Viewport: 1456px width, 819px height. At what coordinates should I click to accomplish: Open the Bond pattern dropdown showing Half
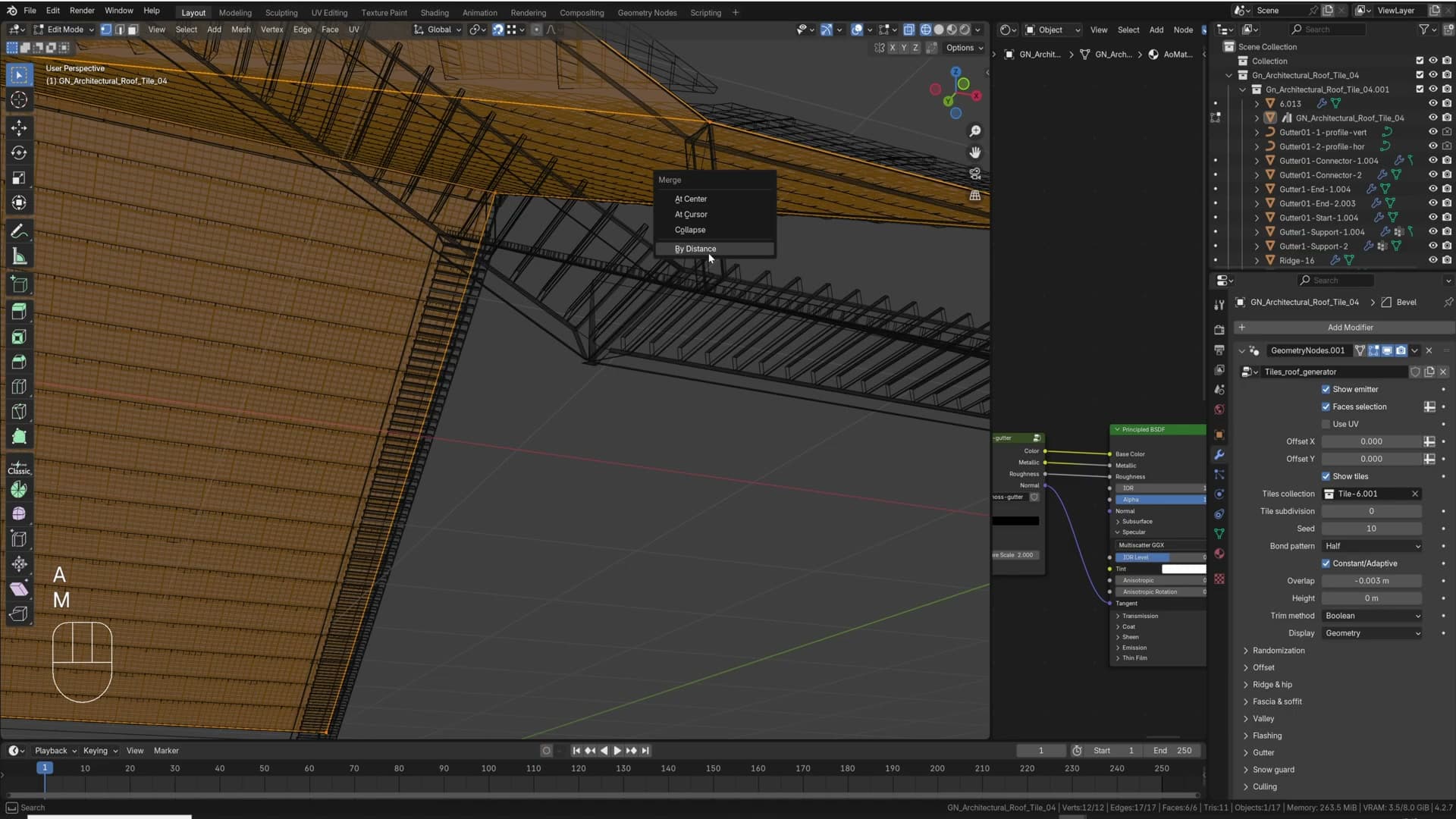click(x=1372, y=546)
